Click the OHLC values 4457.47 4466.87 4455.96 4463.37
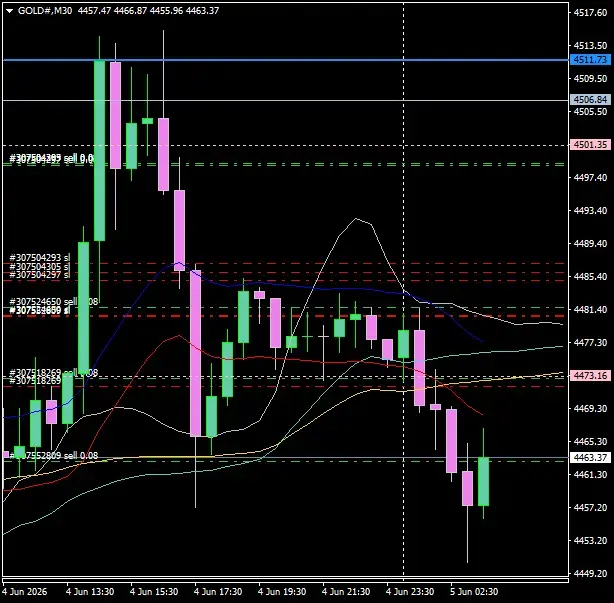 pos(148,11)
